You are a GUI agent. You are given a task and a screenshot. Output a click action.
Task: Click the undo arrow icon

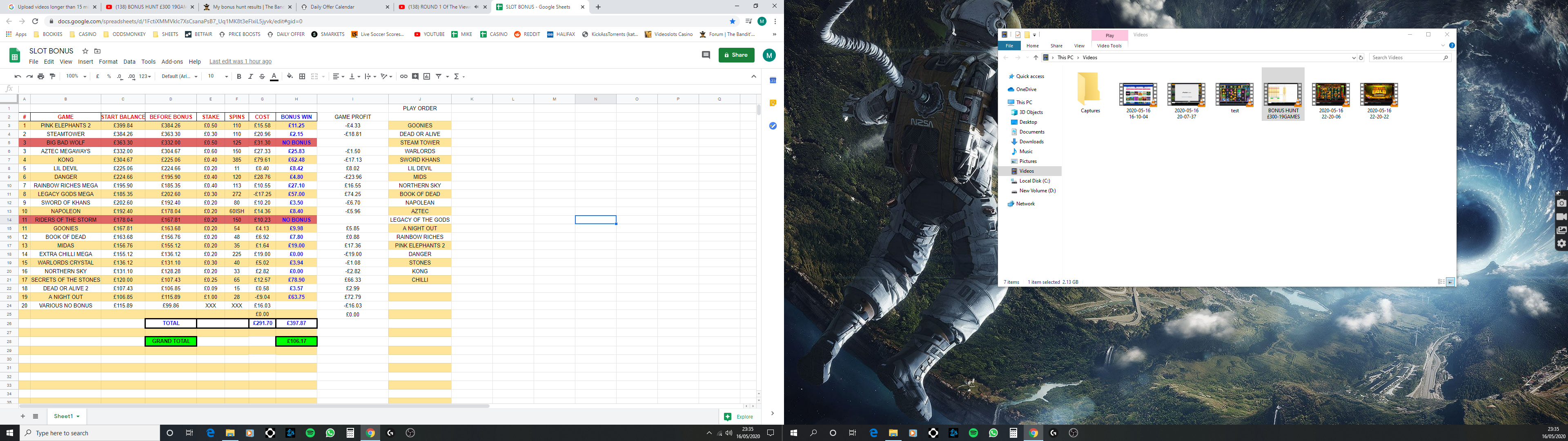pyautogui.click(x=18, y=77)
